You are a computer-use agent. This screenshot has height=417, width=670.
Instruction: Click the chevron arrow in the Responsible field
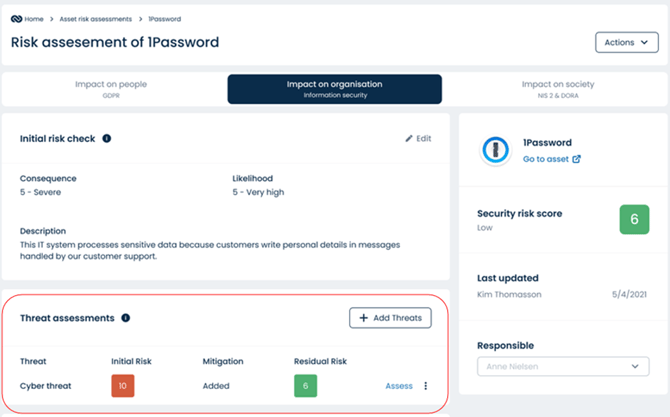pos(635,367)
